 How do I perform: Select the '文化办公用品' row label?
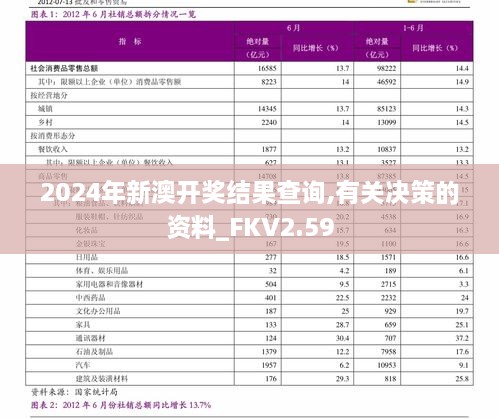click(x=98, y=311)
